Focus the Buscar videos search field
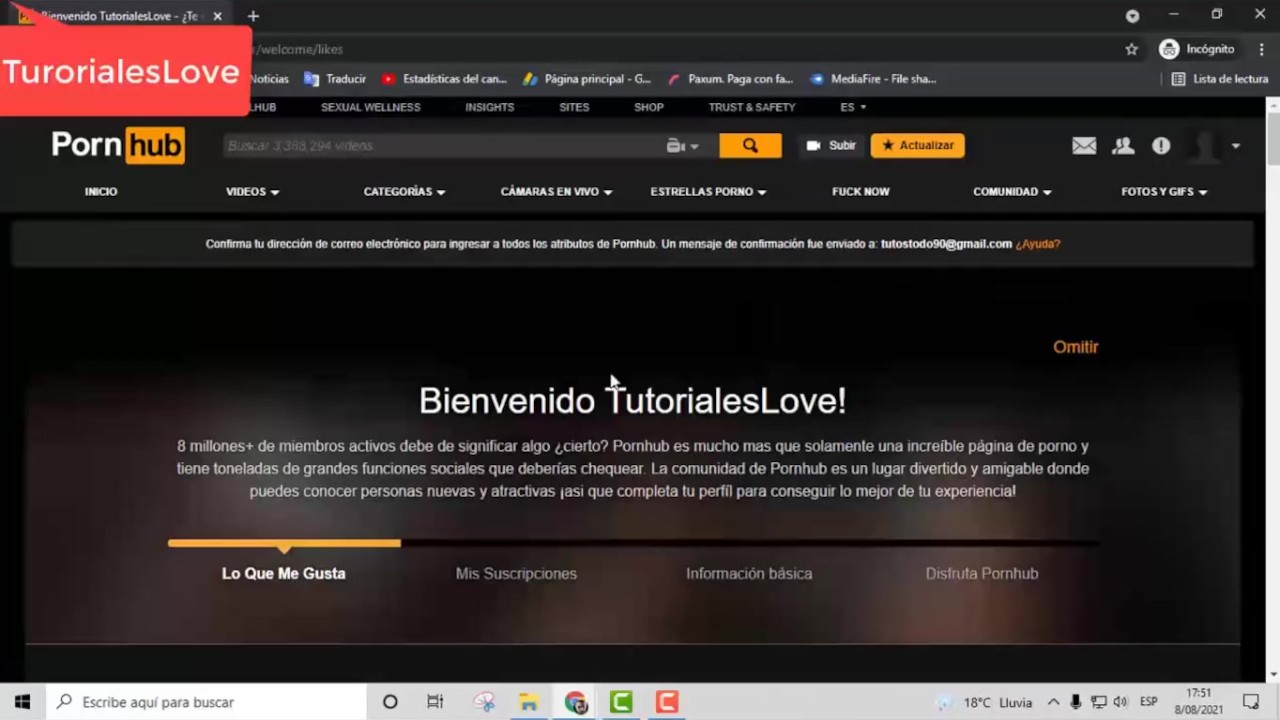The width and height of the screenshot is (1280, 720). [440, 146]
